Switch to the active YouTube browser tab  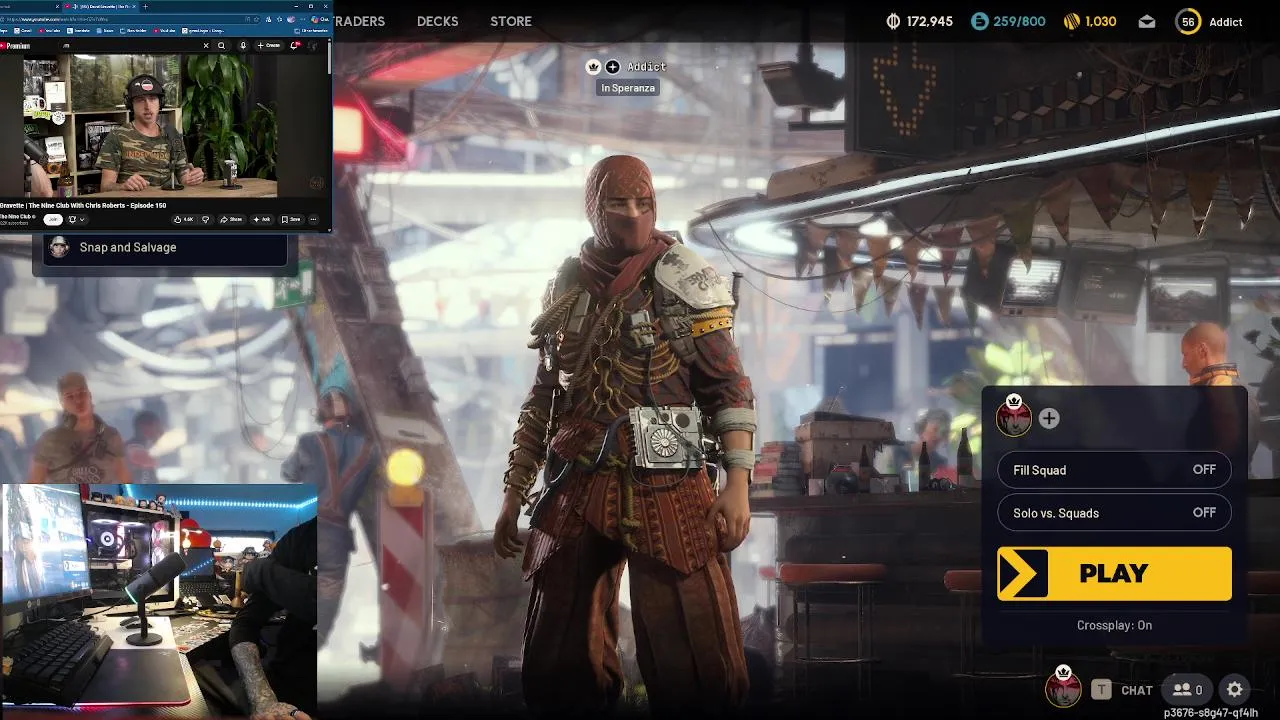pos(100,6)
